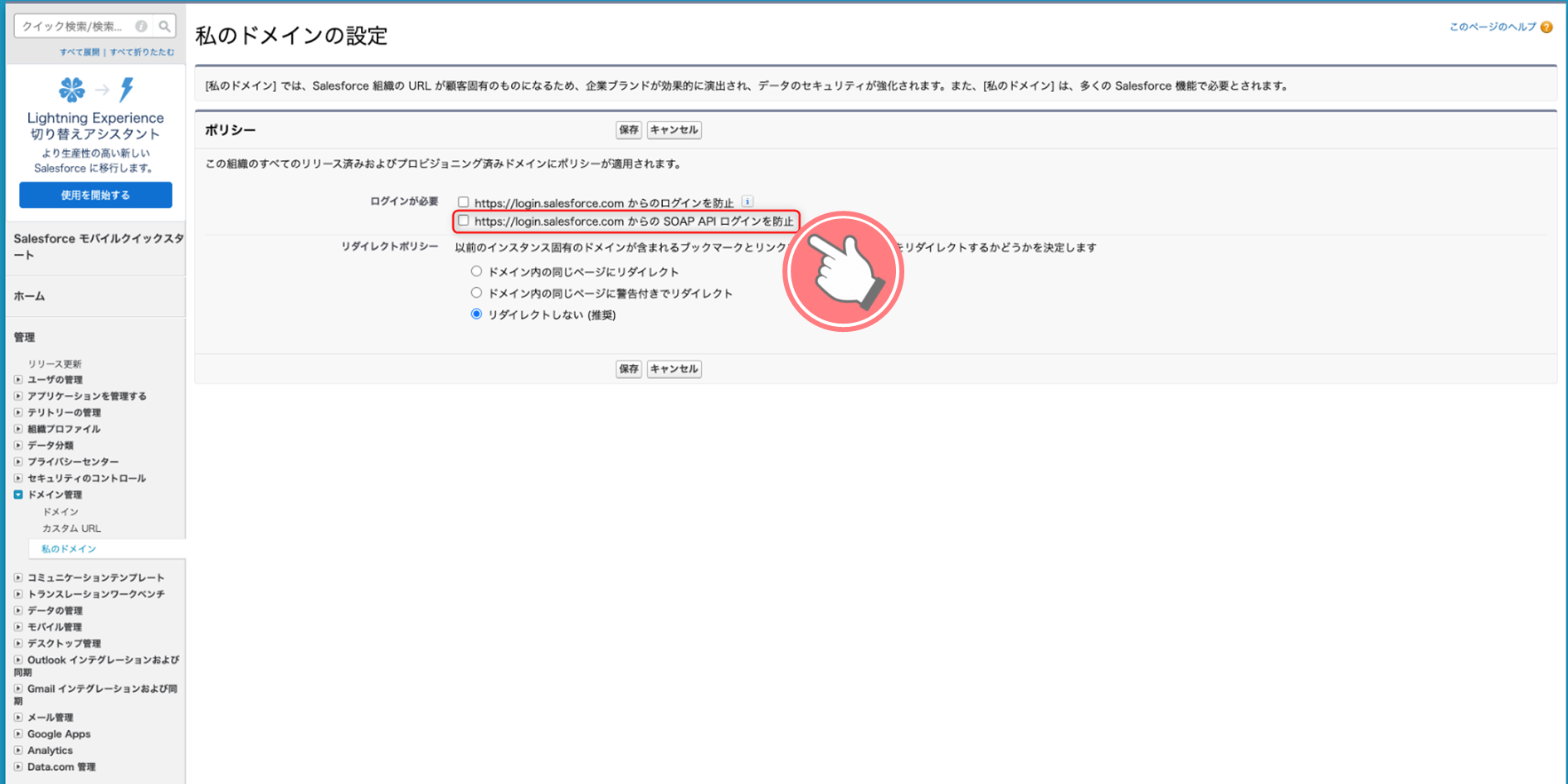The height and width of the screenshot is (784, 1568).
Task: Select 私のドメイン sidebar item
Action: coord(69,549)
